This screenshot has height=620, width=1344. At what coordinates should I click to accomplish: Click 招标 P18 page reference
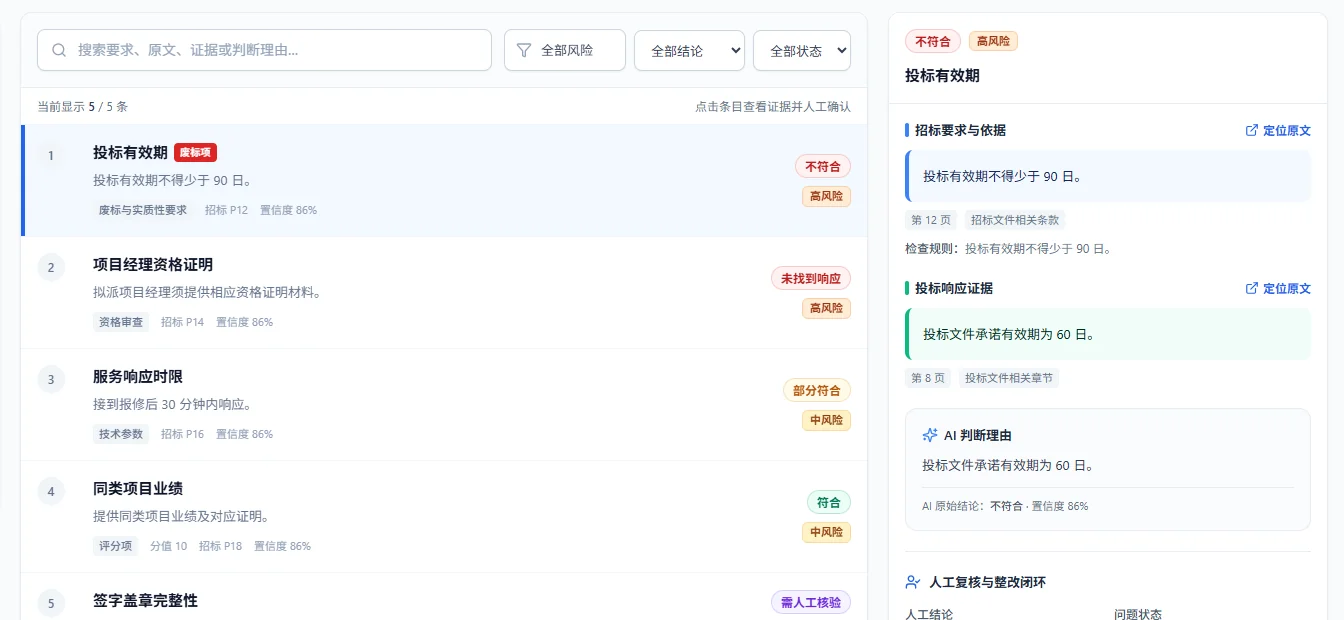[x=220, y=546]
